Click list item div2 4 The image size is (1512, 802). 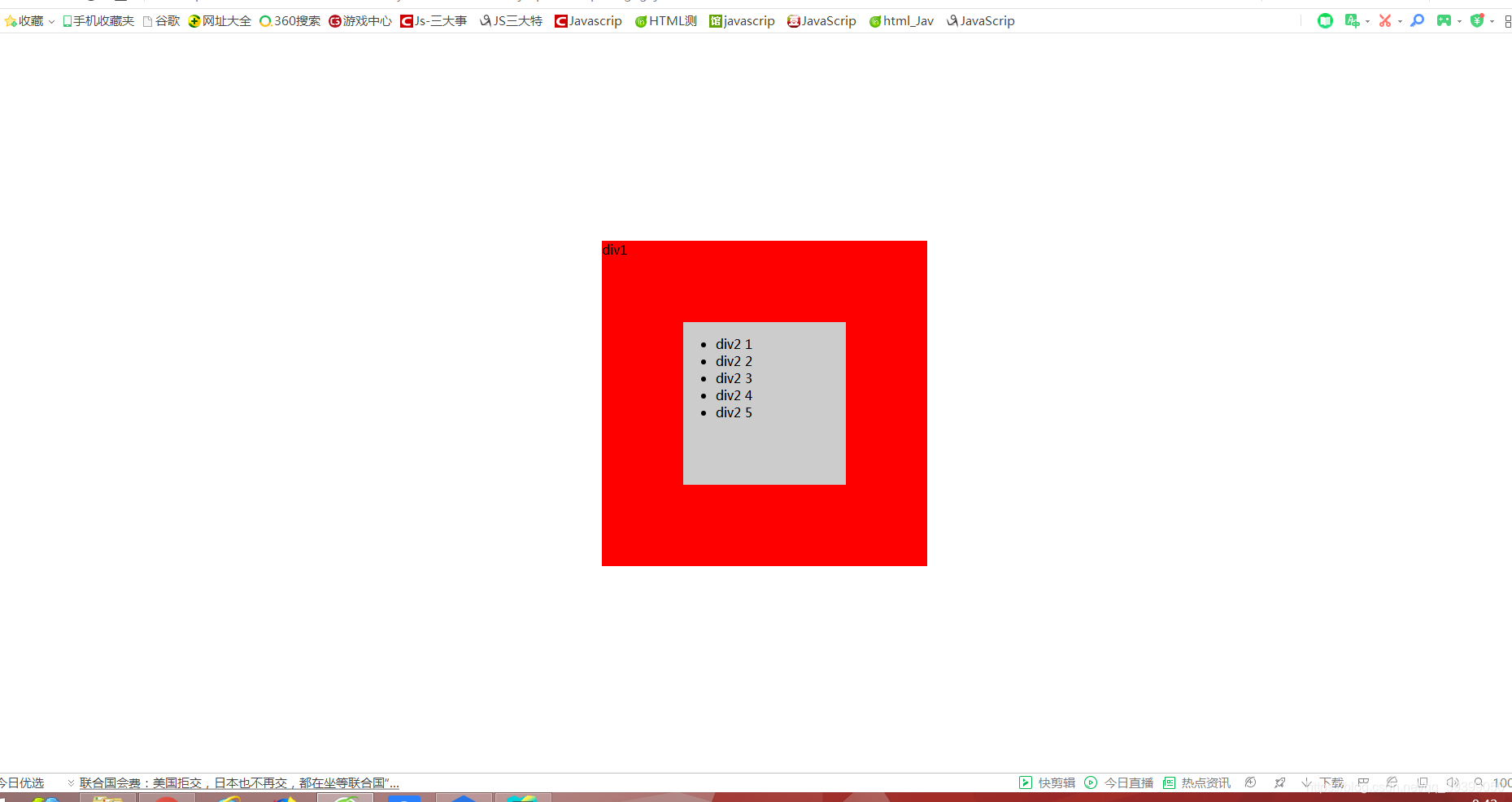[x=734, y=395]
